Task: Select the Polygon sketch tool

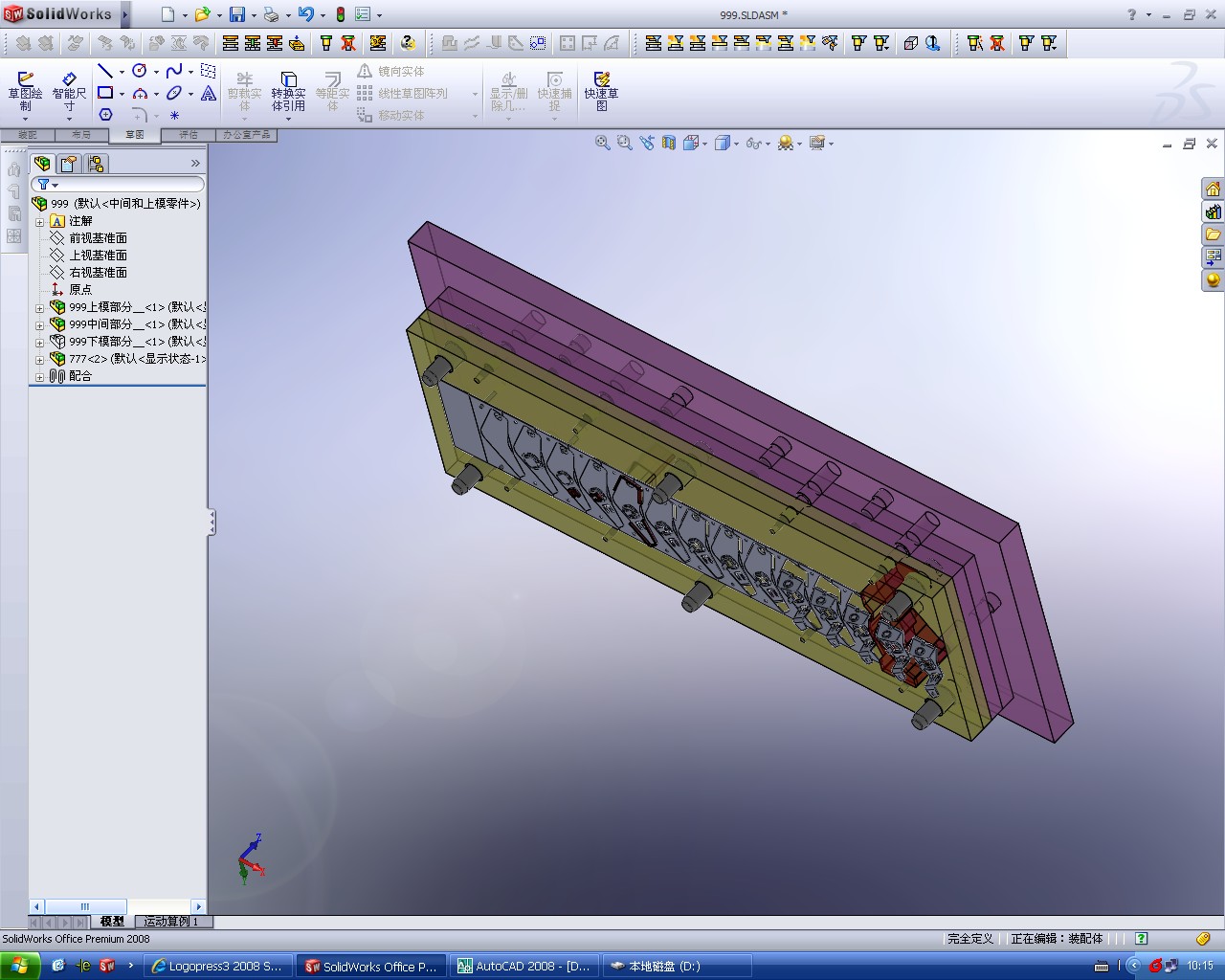Action: click(105, 115)
